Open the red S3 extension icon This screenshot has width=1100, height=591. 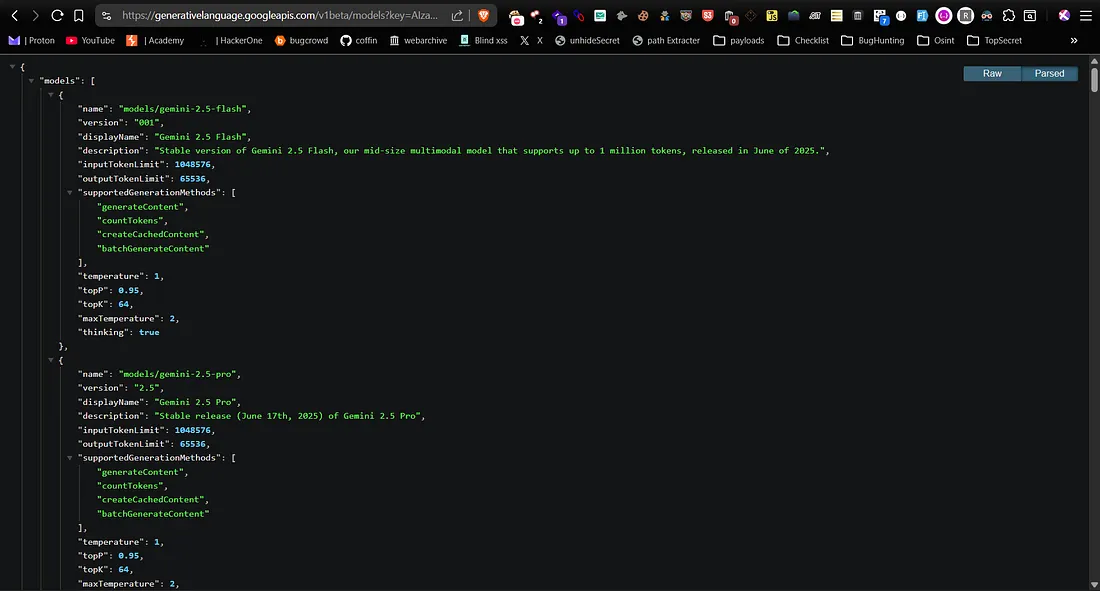[x=708, y=15]
